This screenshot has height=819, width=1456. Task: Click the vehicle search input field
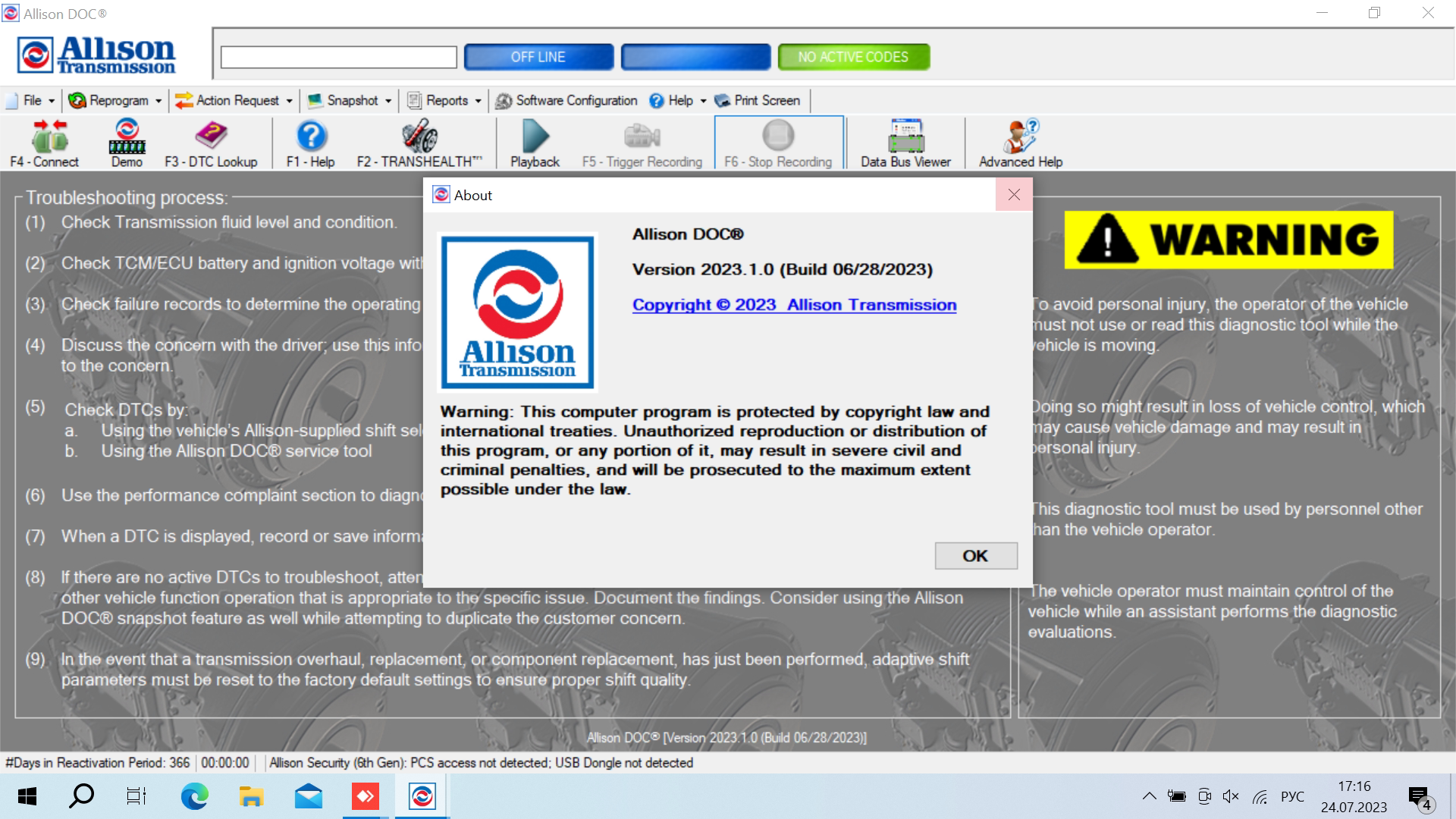tap(337, 57)
